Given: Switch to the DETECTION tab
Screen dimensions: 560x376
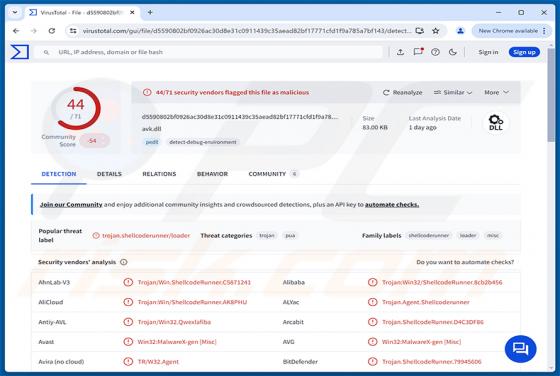Looking at the screenshot, I should click(x=59, y=174).
